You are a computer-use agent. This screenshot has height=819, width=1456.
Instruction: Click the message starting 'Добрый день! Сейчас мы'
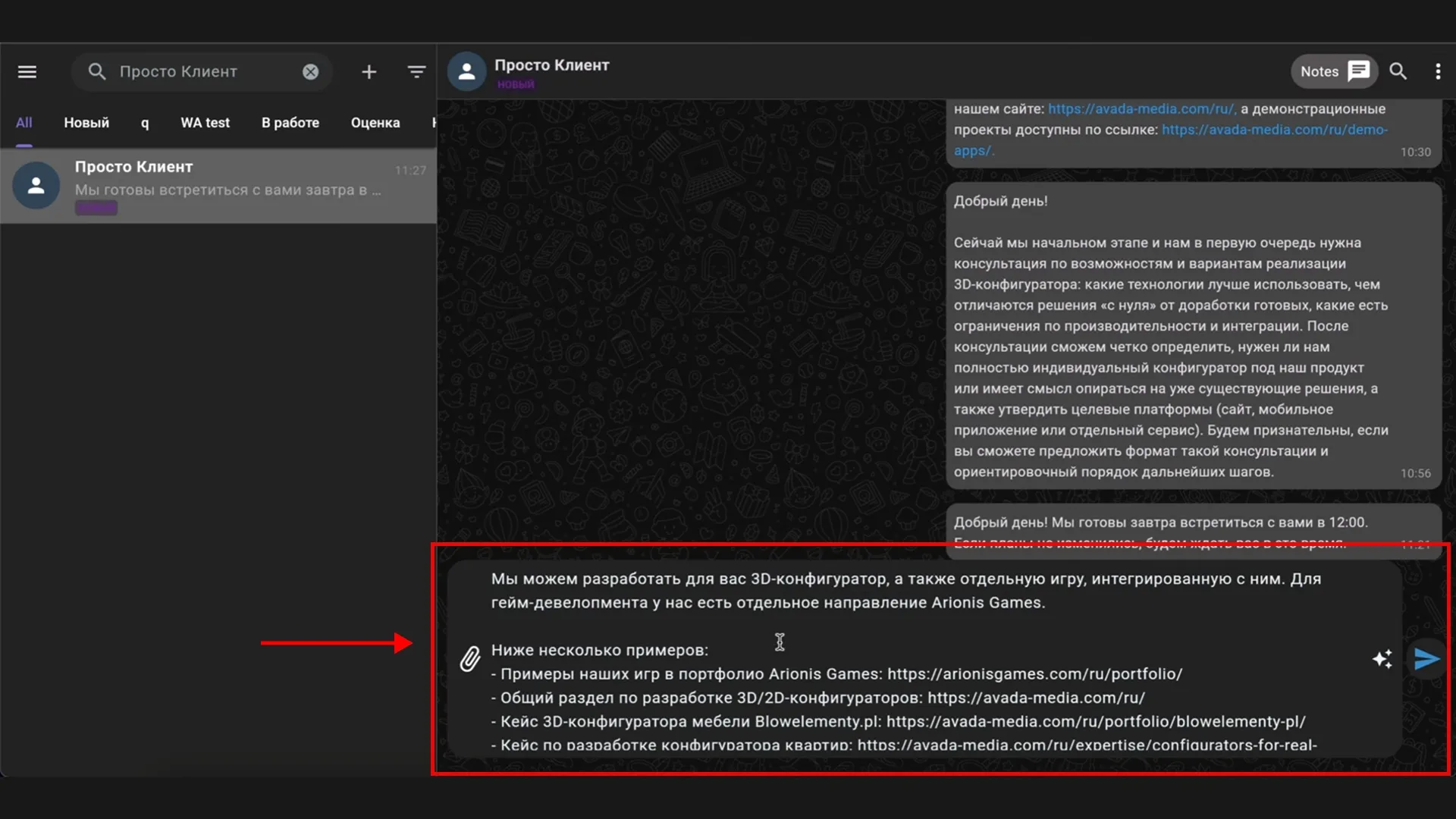point(1194,336)
